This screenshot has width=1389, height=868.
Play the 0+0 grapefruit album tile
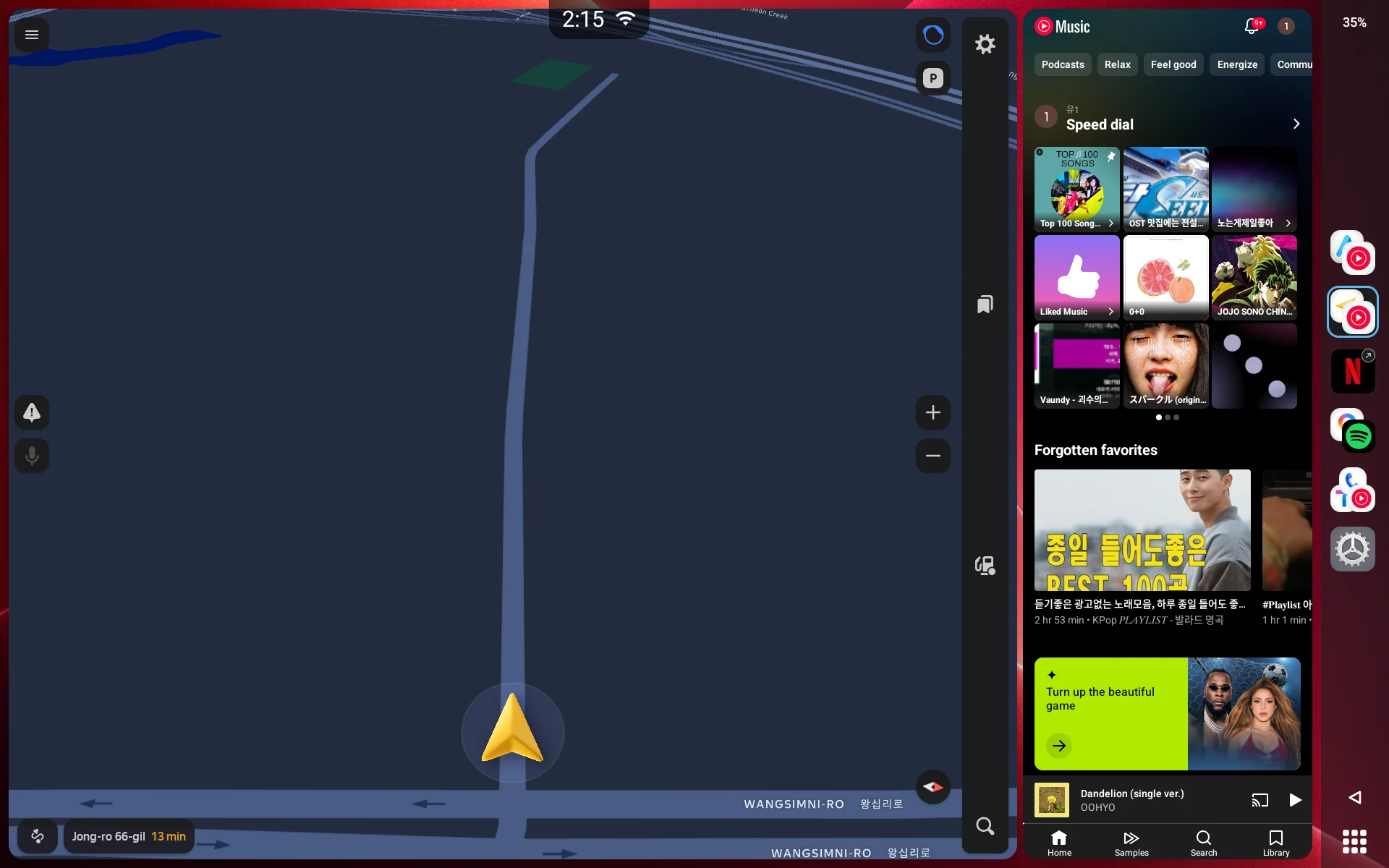pyautogui.click(x=1165, y=277)
